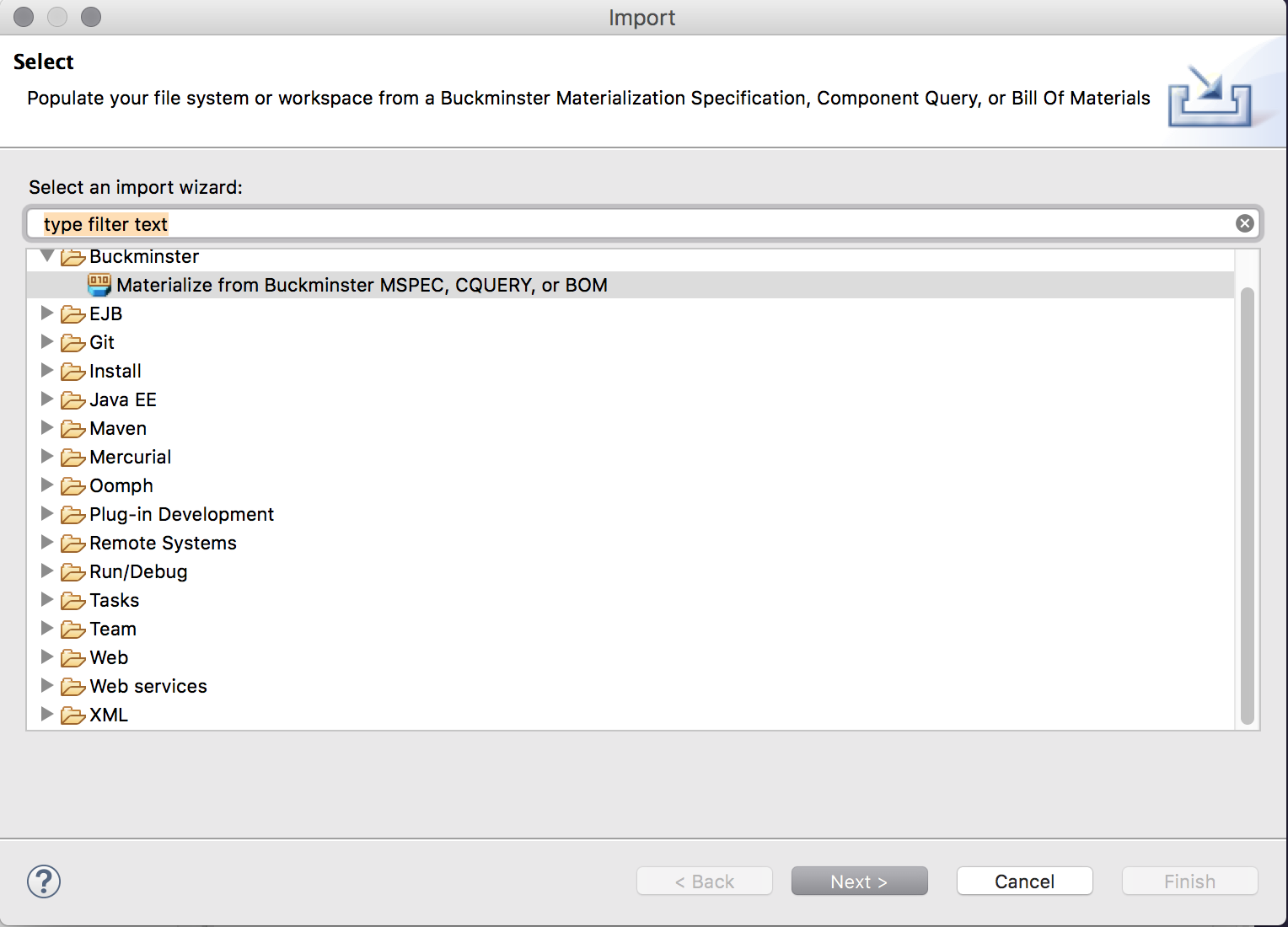Select the Remote Systems label text
The height and width of the screenshot is (927, 1288).
click(x=164, y=543)
